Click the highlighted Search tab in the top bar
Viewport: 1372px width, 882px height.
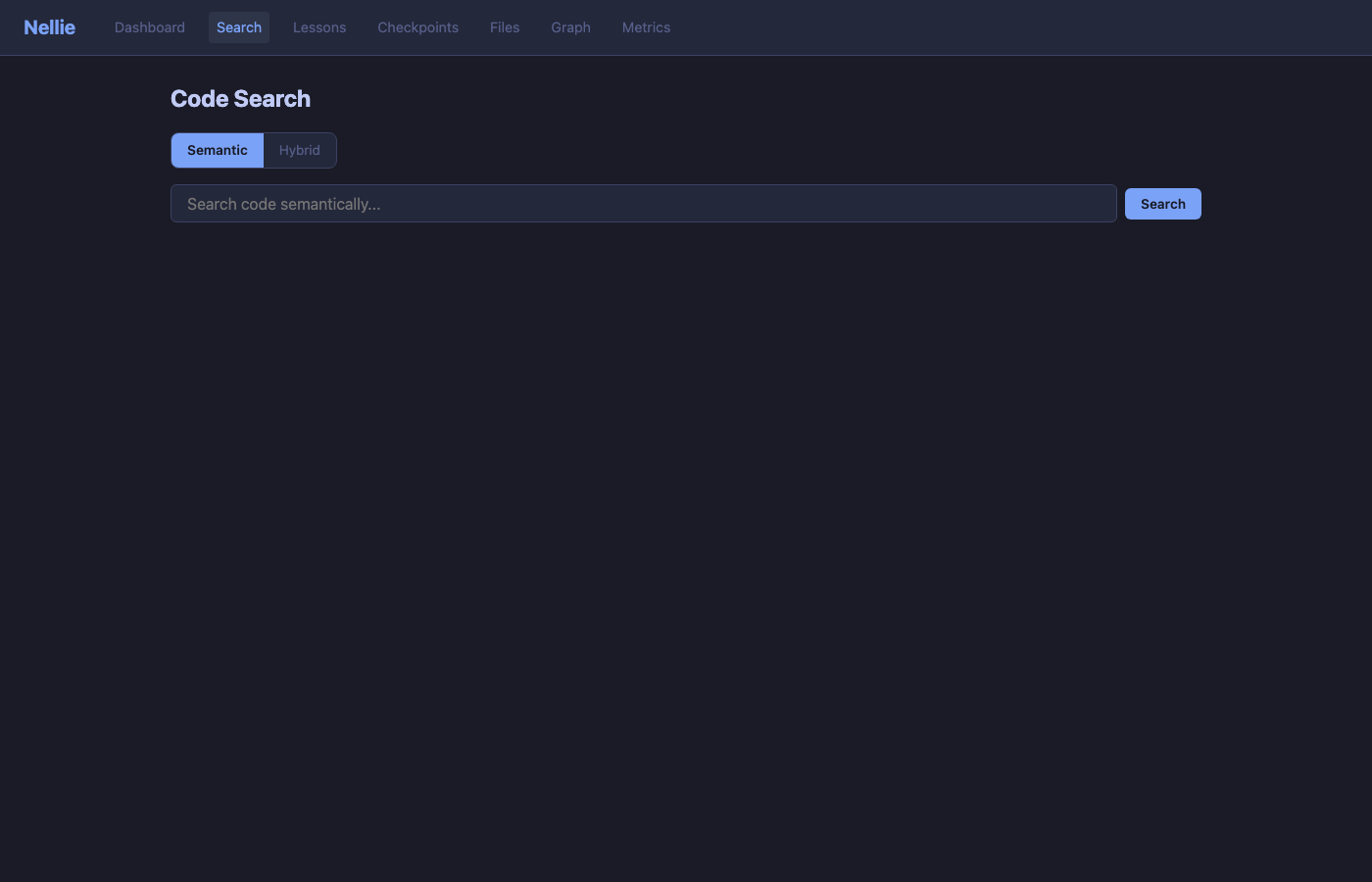238,27
